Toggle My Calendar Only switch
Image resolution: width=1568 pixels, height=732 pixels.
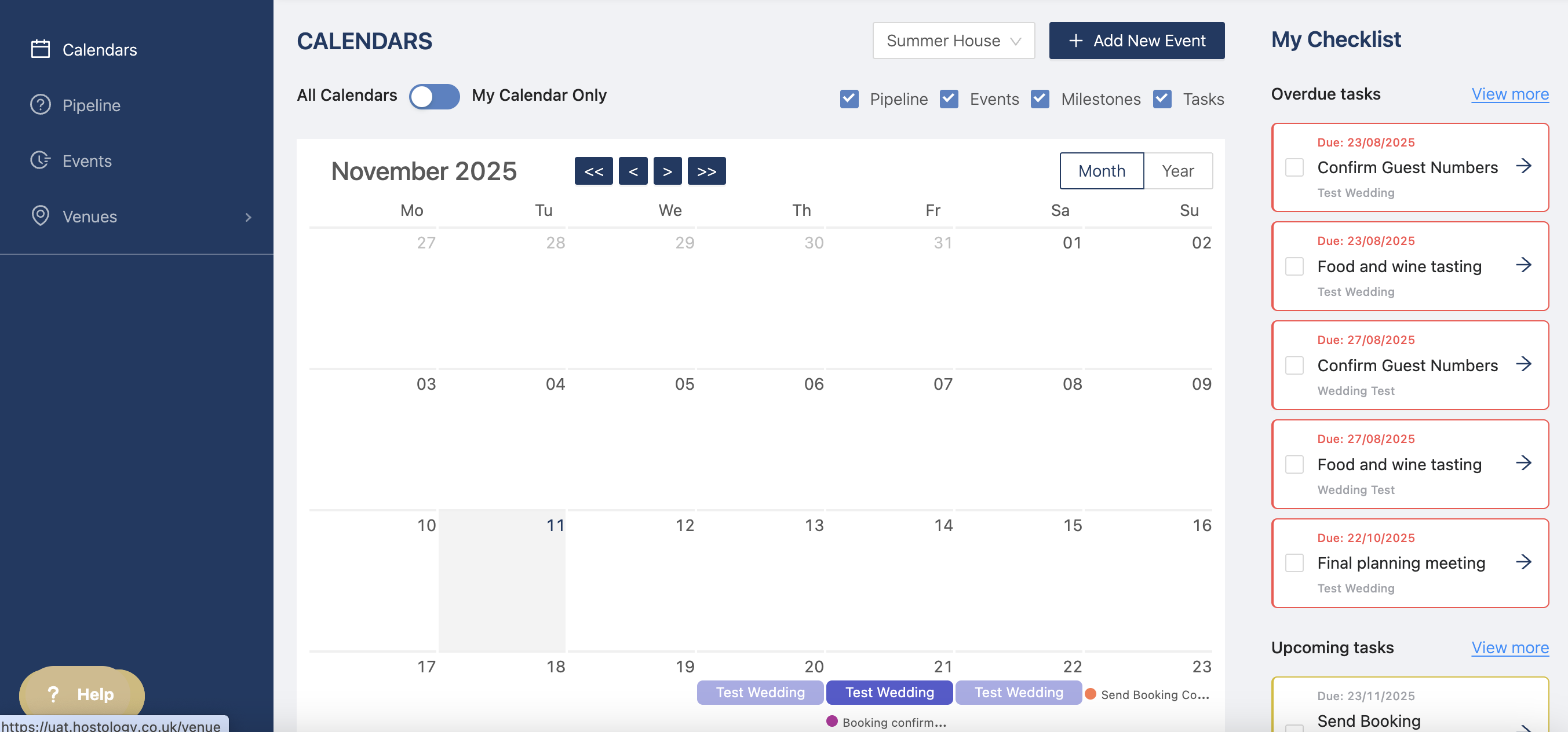[x=434, y=96]
